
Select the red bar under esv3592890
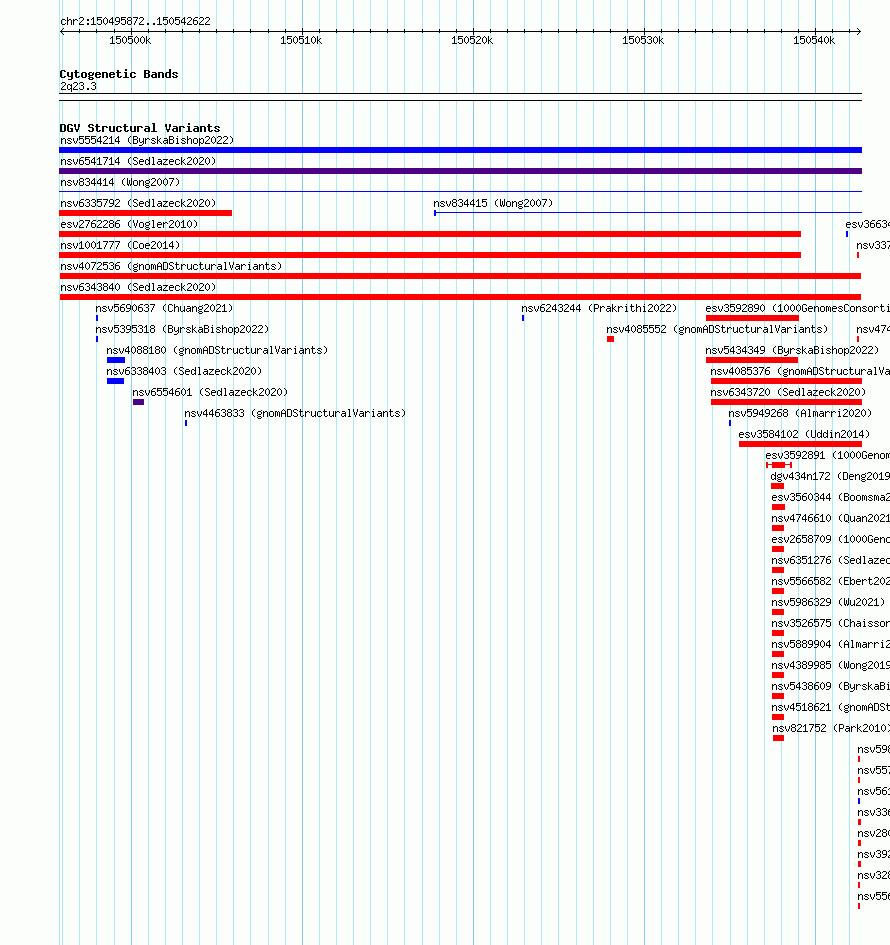pos(752,318)
